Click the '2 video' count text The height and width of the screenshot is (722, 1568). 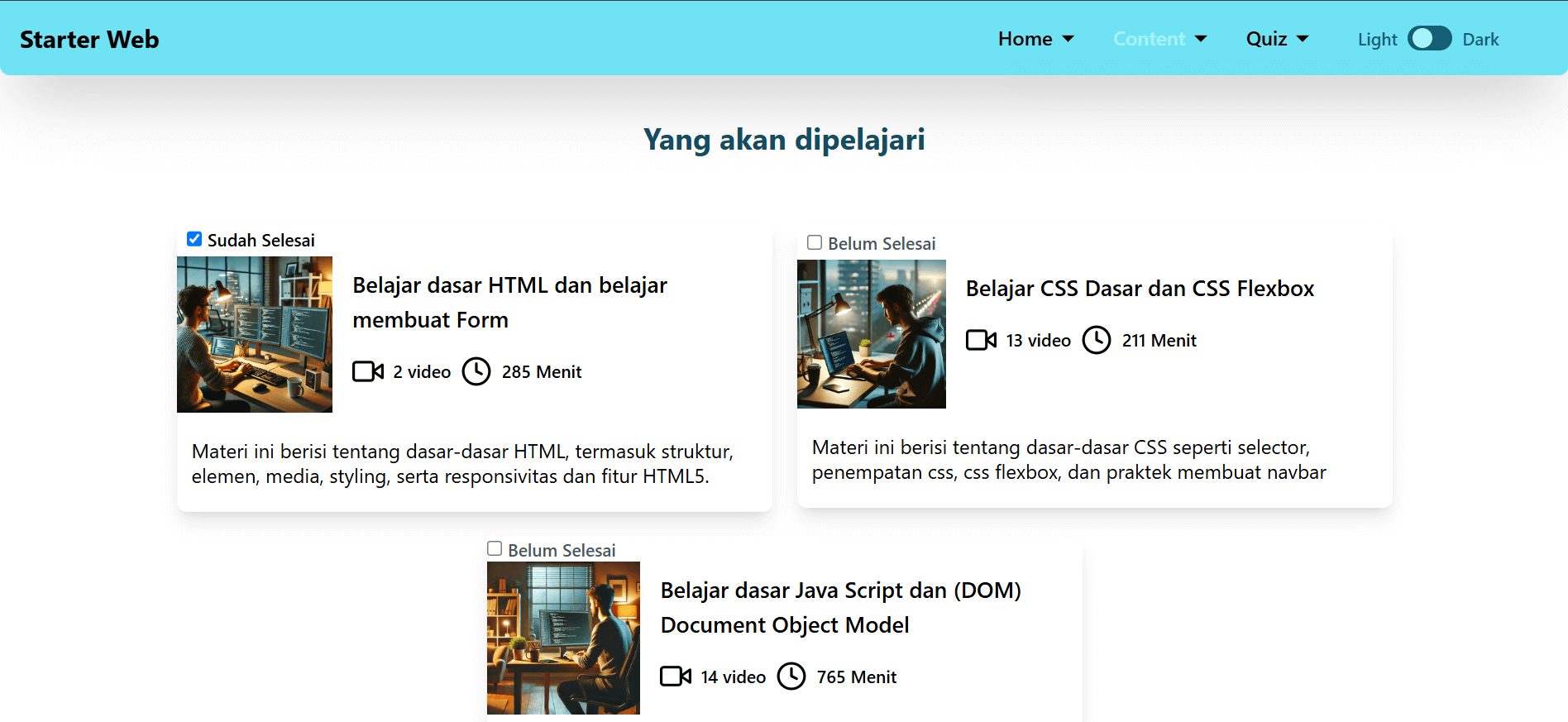coord(422,372)
